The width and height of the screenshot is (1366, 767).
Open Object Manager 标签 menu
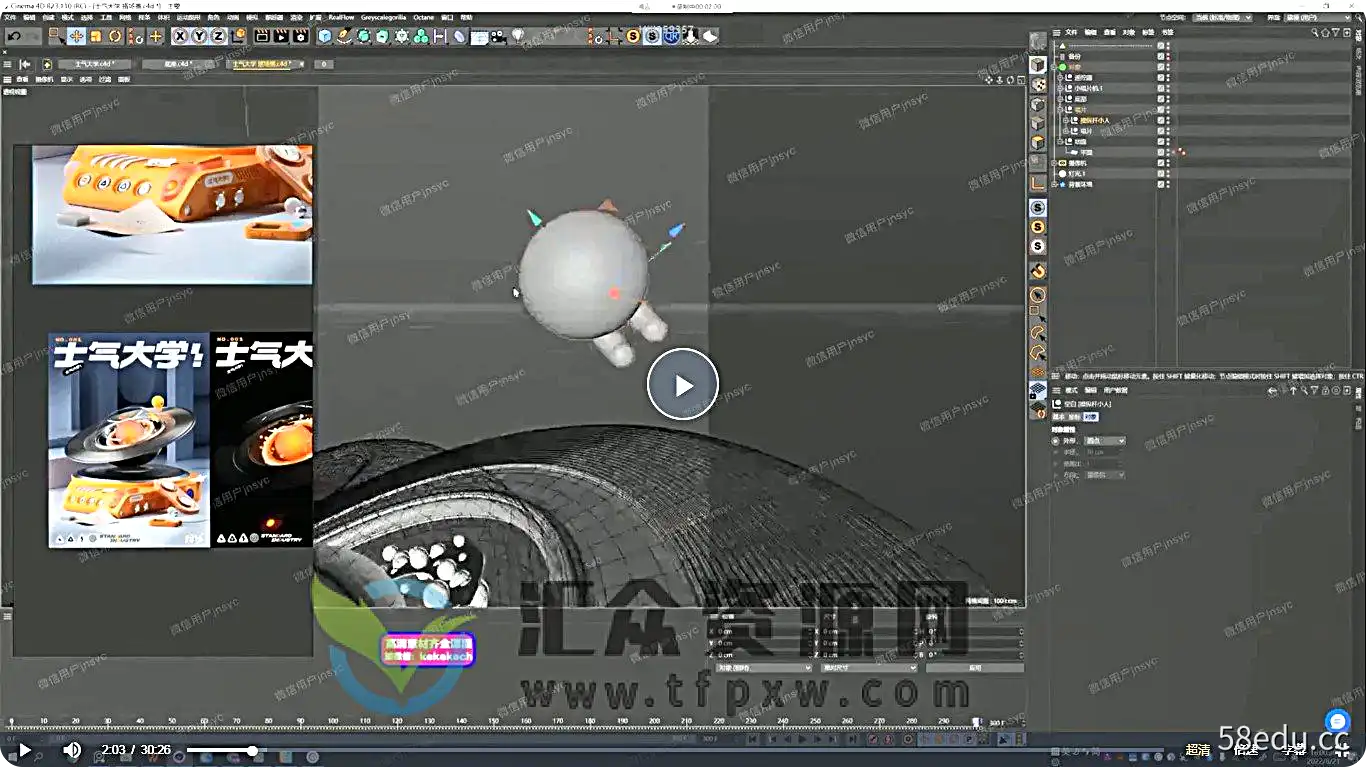pos(1149,32)
